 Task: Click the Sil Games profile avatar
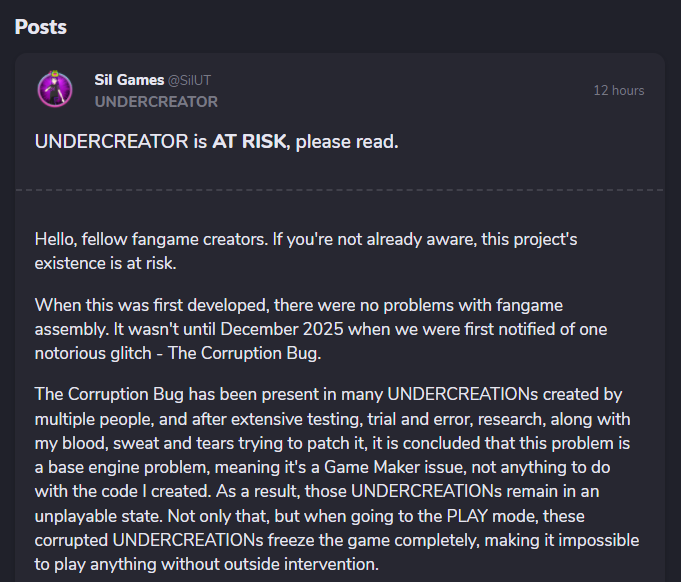pos(55,90)
